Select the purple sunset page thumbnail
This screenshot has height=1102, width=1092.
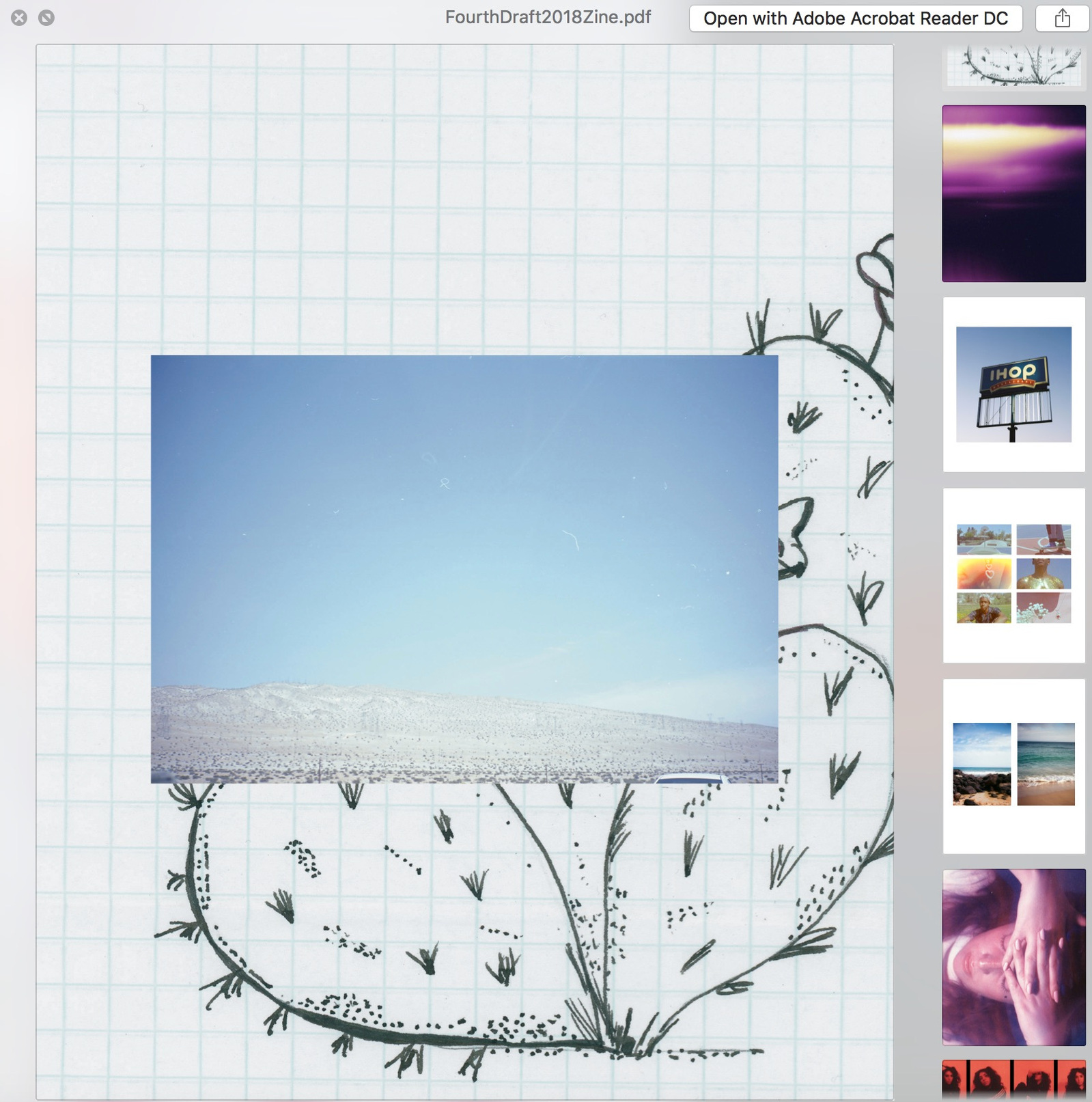coord(1013,193)
